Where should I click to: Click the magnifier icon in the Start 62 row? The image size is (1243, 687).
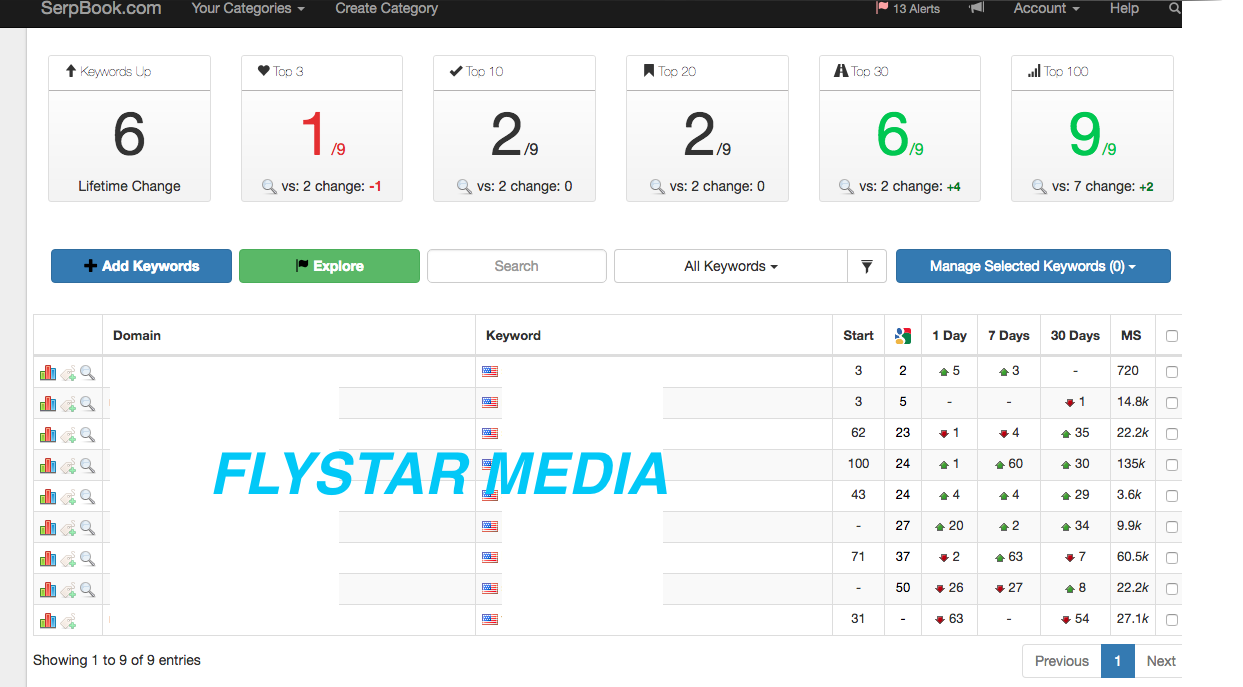pos(88,435)
